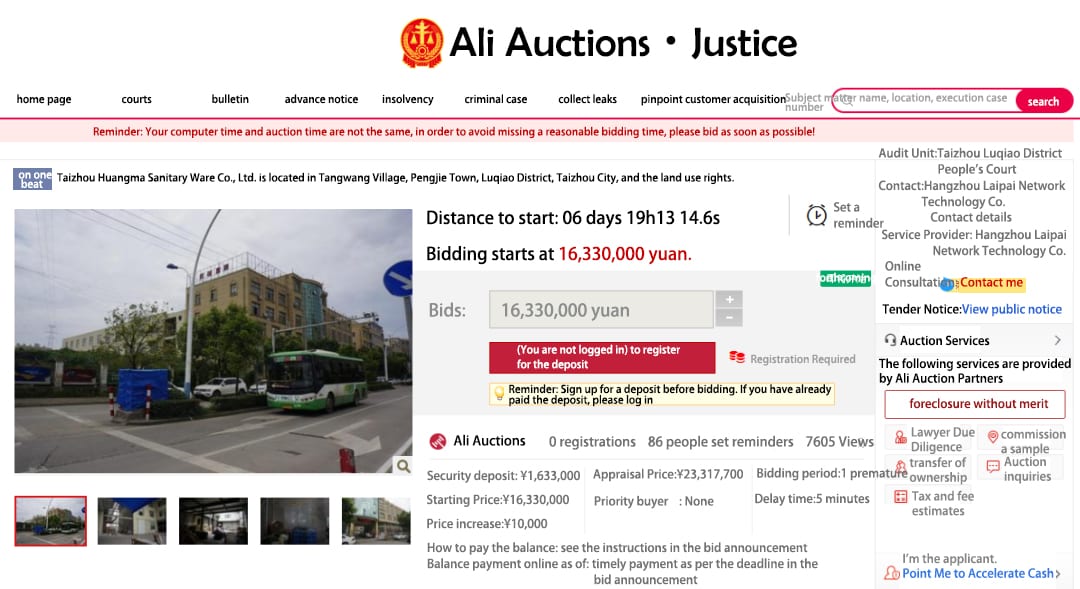Click the transfer of ownership icon
1080x589 pixels.
pyautogui.click(x=900, y=466)
